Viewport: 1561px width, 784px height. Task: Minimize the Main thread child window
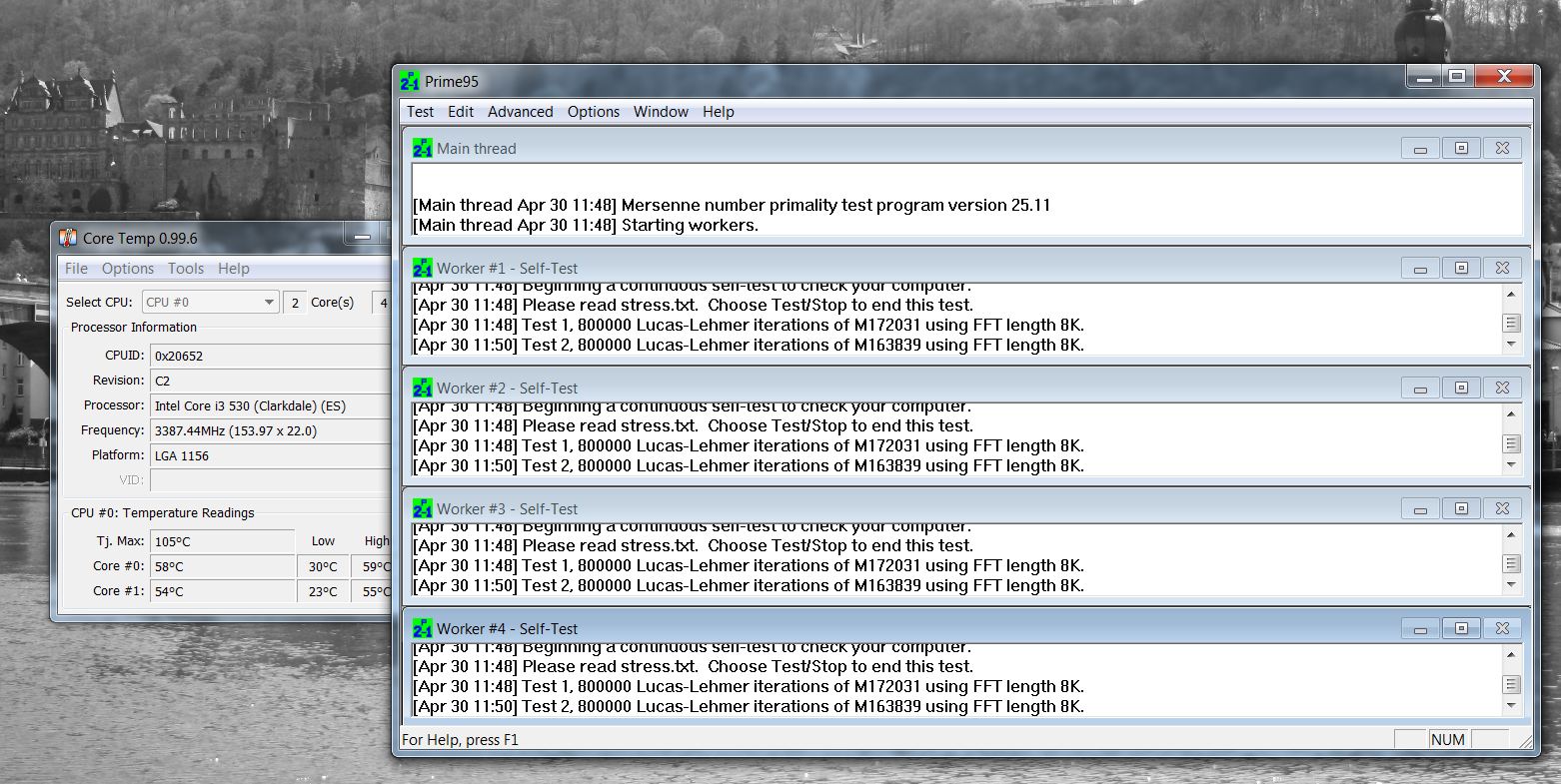[x=1420, y=148]
